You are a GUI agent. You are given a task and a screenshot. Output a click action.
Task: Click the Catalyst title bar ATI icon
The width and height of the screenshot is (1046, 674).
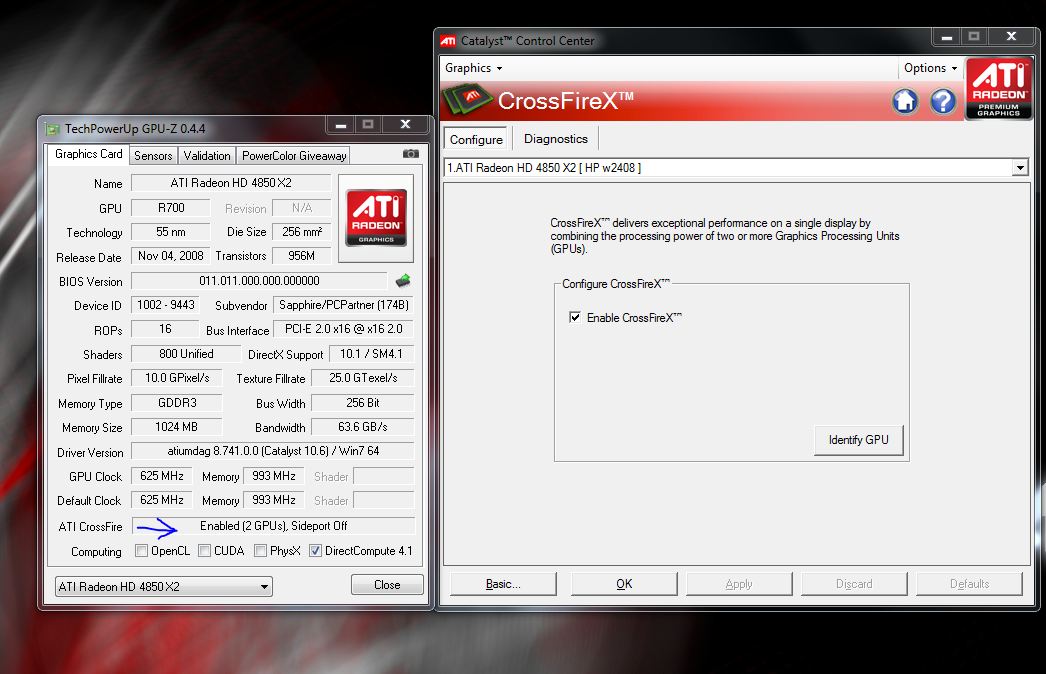(x=448, y=41)
